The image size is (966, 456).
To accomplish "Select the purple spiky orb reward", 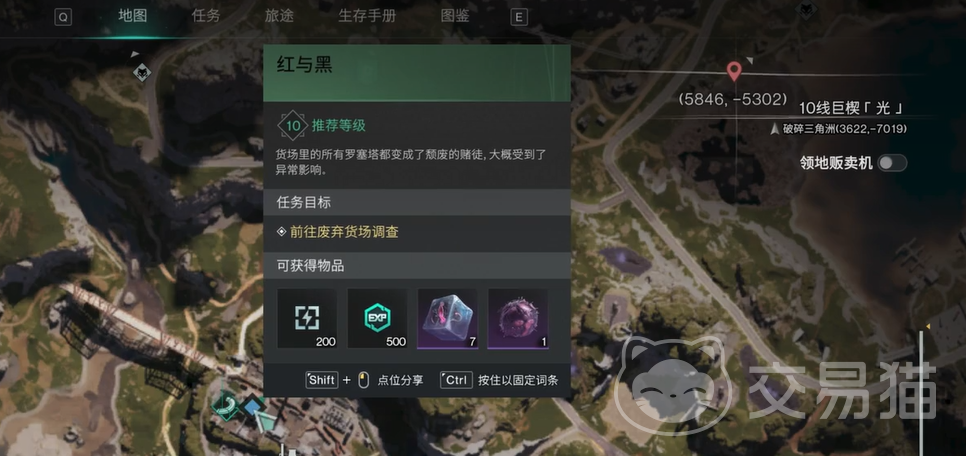I will click(x=518, y=319).
